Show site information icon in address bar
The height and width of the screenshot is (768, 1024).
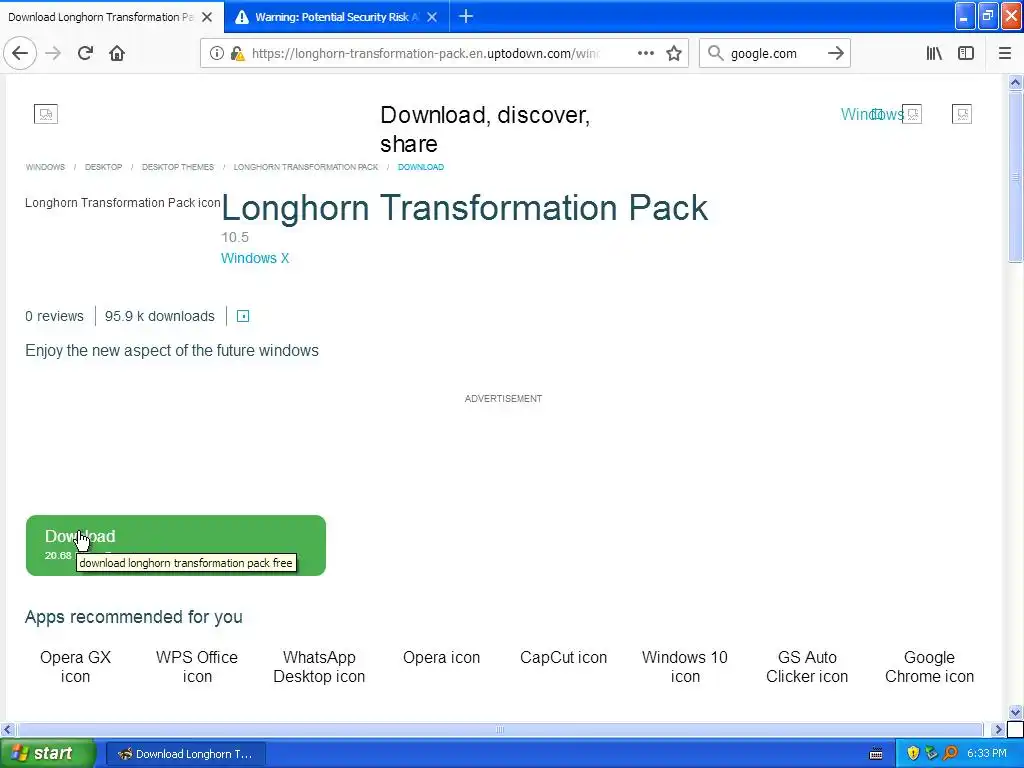[x=216, y=53]
